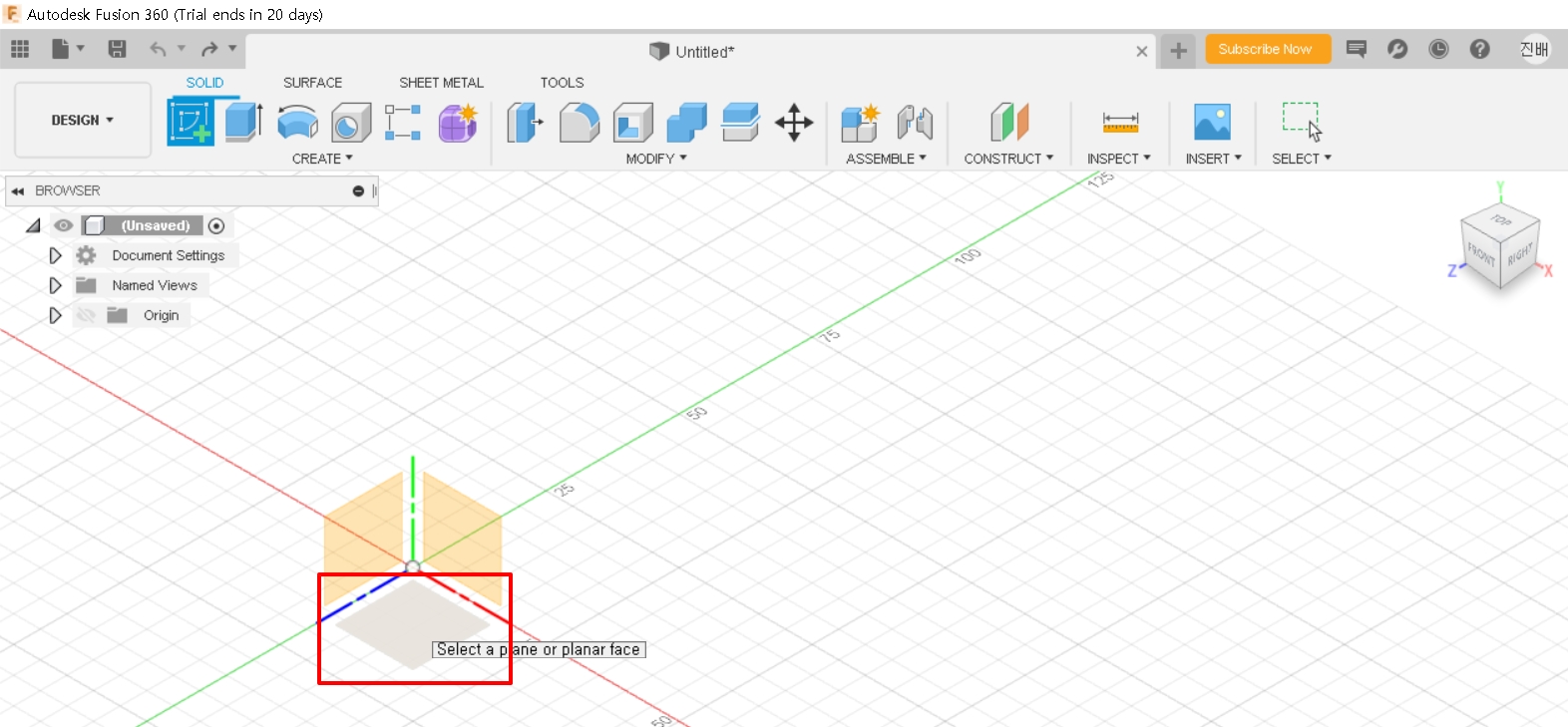Open the DESIGN workspace dropdown

click(83, 120)
